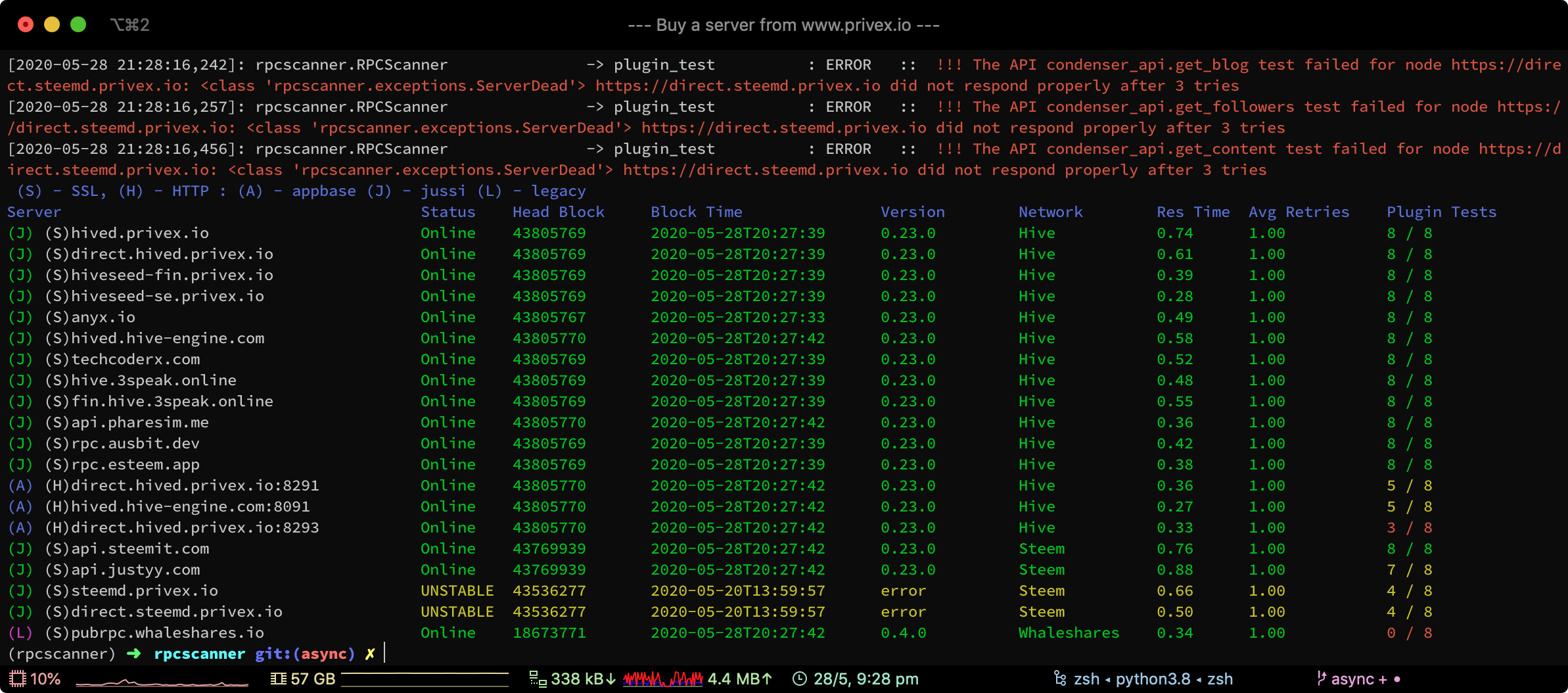Click 'condenser_api.get_followers' in the error log

pos(1170,107)
